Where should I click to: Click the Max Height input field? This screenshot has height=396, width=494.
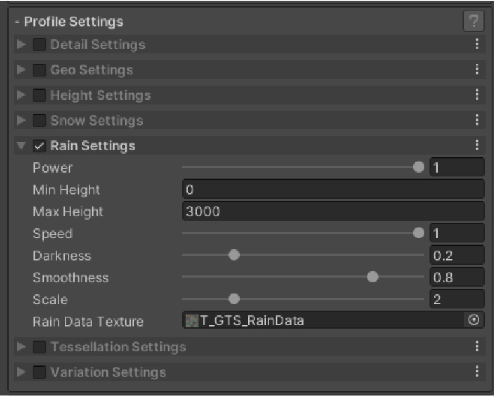point(333,211)
